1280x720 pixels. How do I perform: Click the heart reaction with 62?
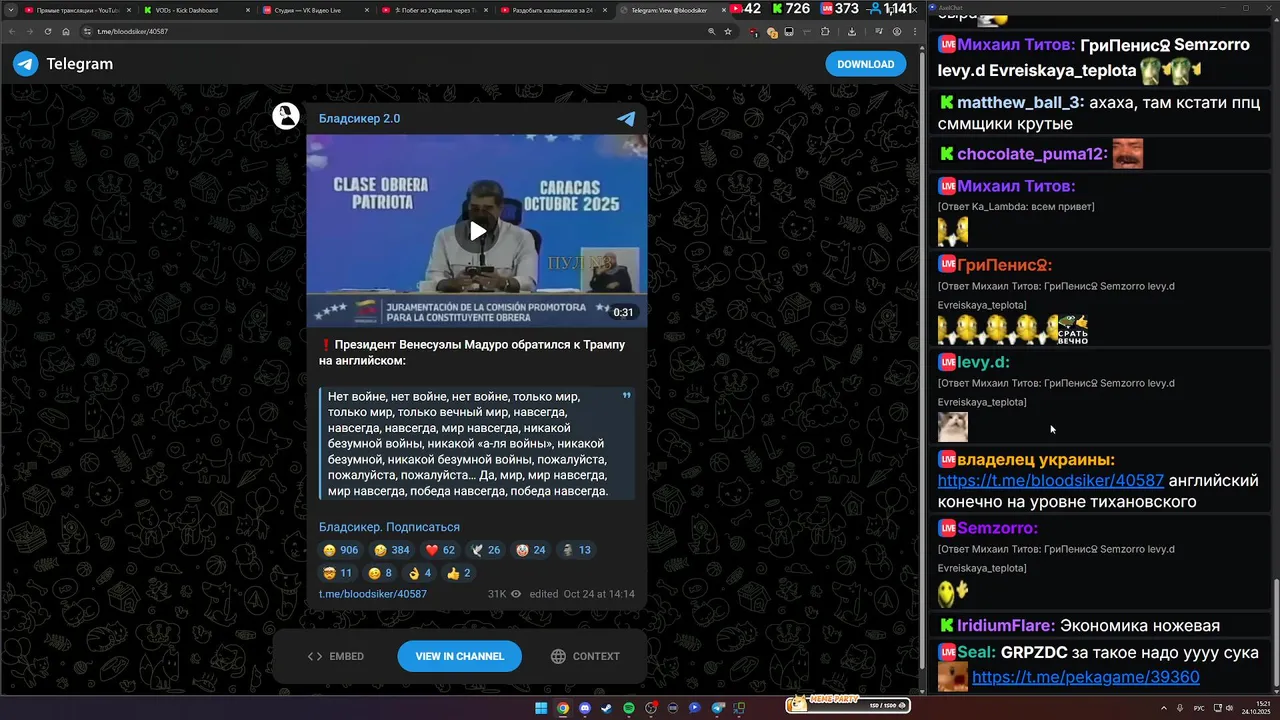pos(440,550)
